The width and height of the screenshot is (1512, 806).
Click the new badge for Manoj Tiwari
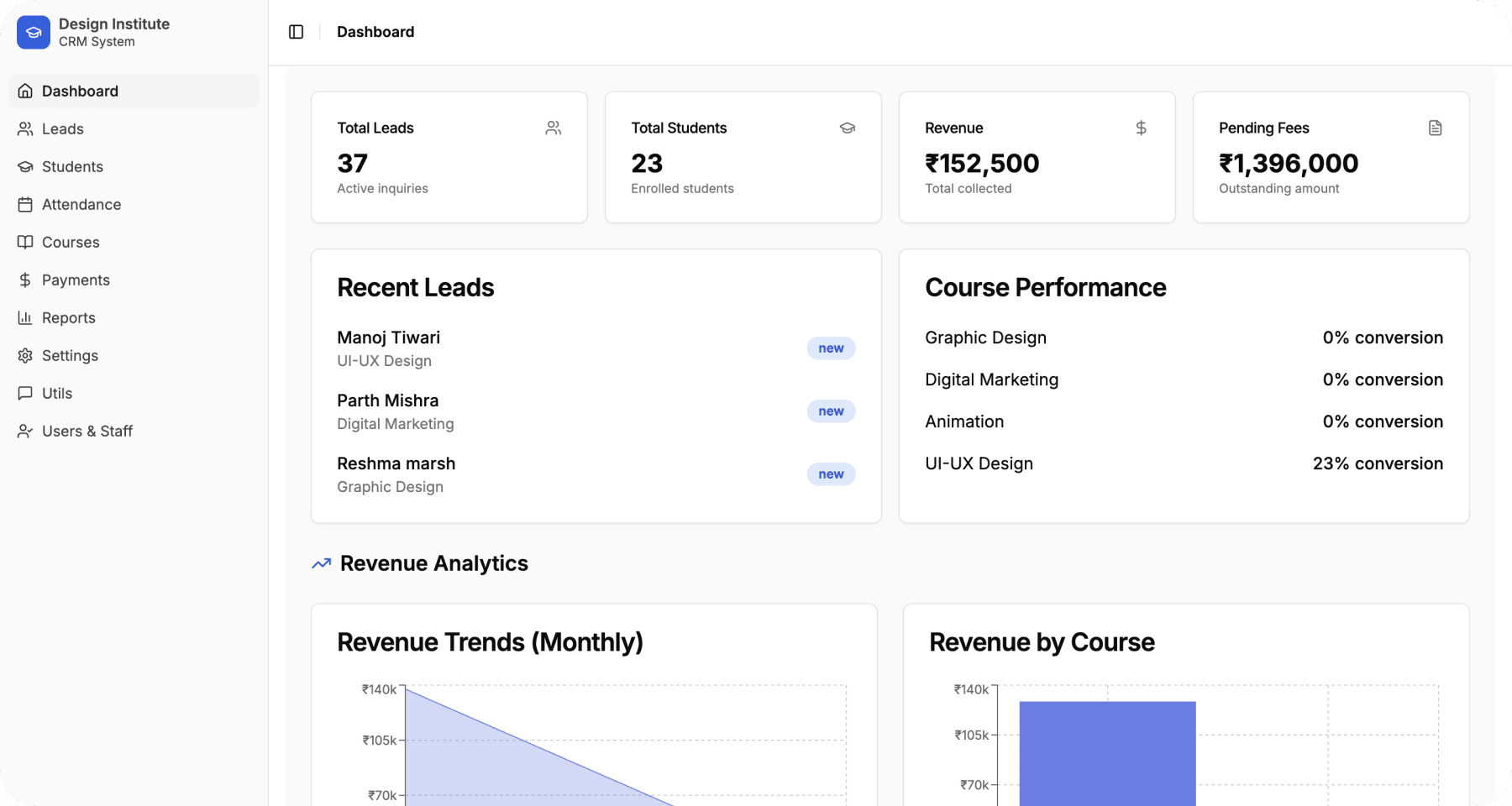coord(831,348)
